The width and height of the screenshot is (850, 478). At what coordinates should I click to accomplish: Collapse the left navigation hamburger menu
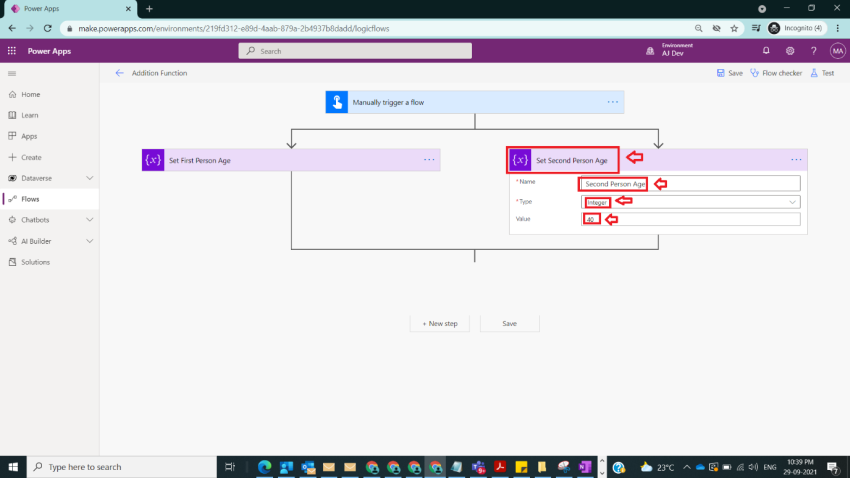pos(12,73)
